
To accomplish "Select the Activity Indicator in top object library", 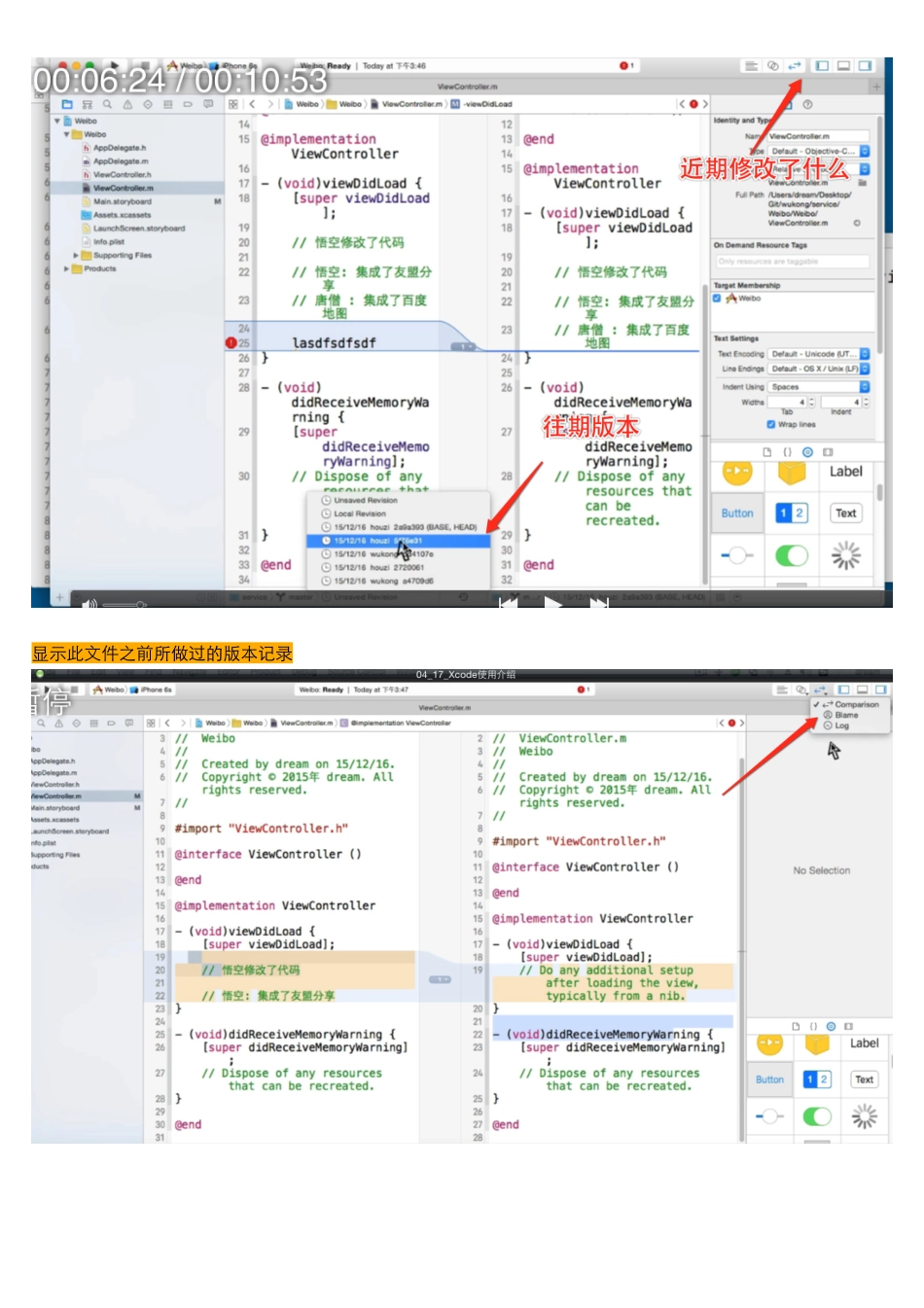I will pyautogui.click(x=845, y=555).
